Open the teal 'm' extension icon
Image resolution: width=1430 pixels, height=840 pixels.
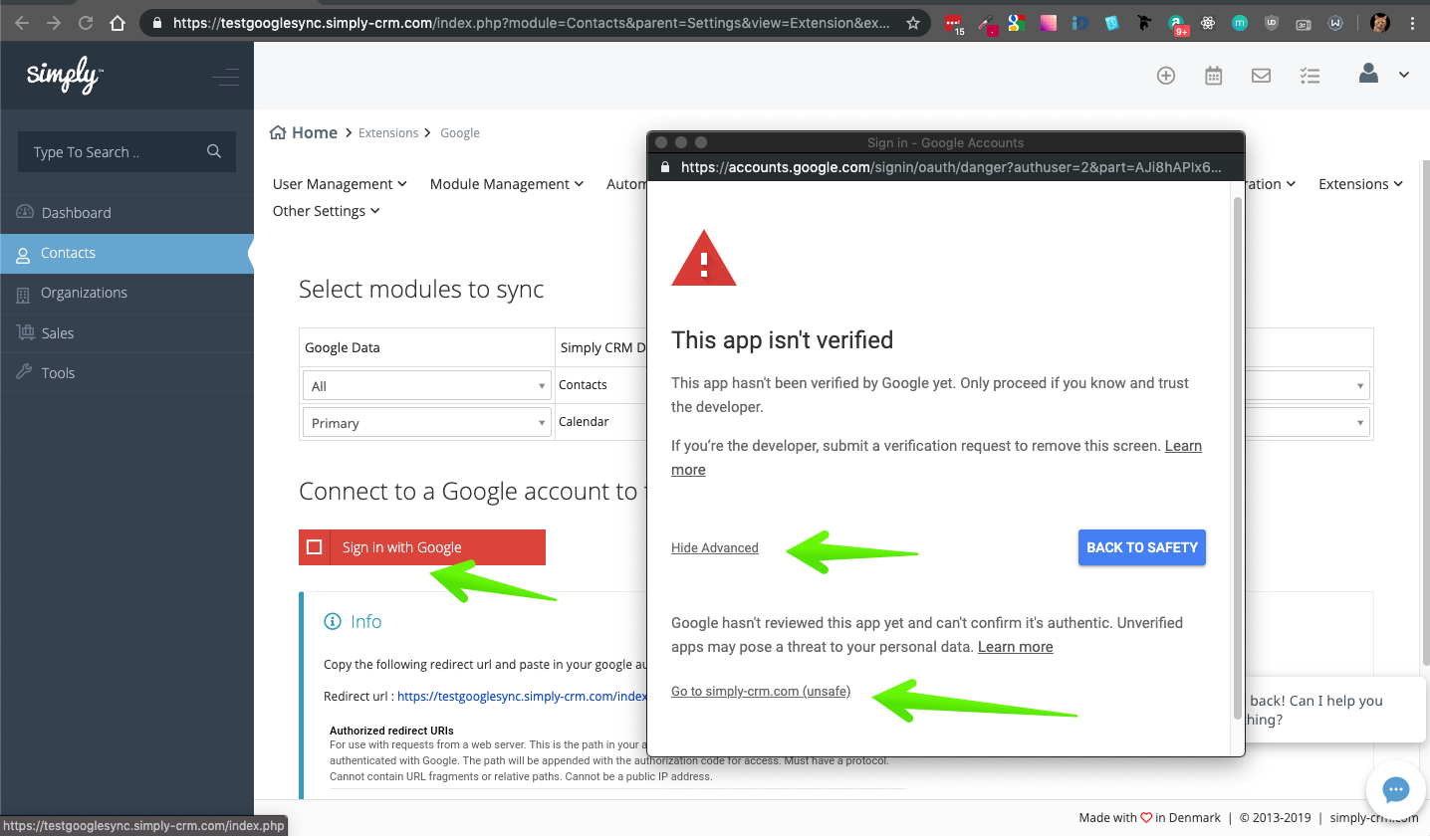coord(1240,23)
